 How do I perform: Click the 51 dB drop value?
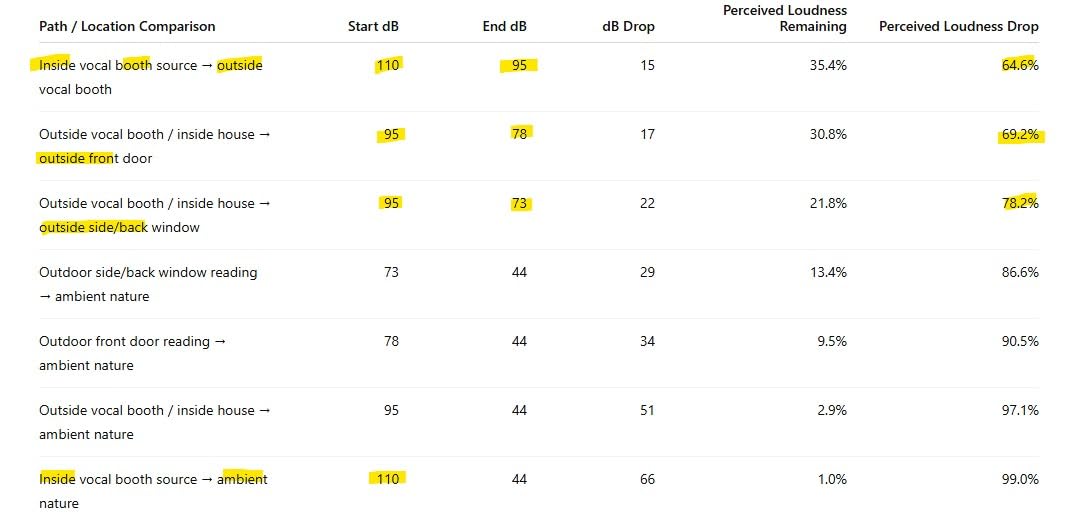click(x=647, y=410)
